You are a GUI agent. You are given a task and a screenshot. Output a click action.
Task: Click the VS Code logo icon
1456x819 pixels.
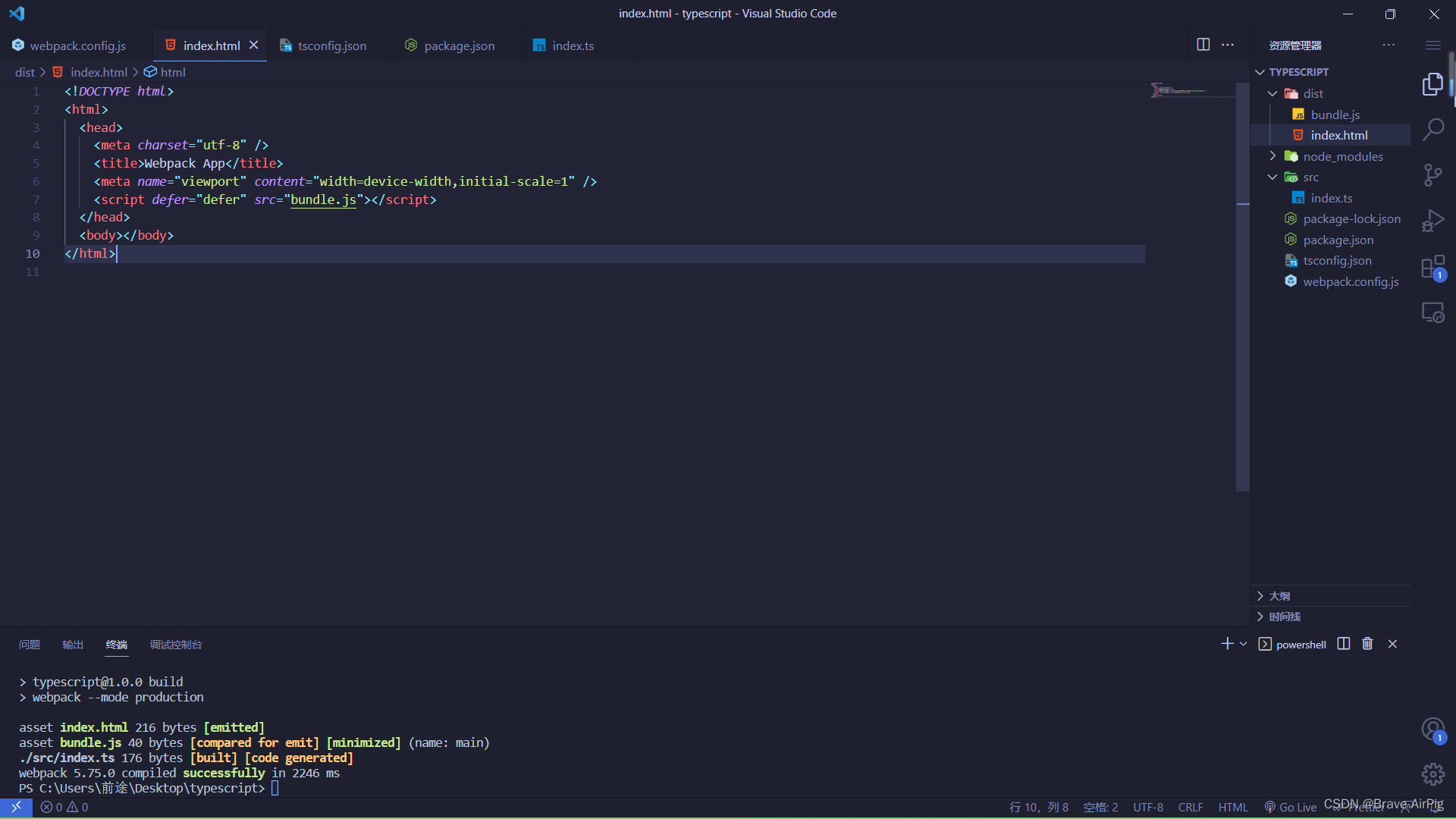(x=17, y=14)
